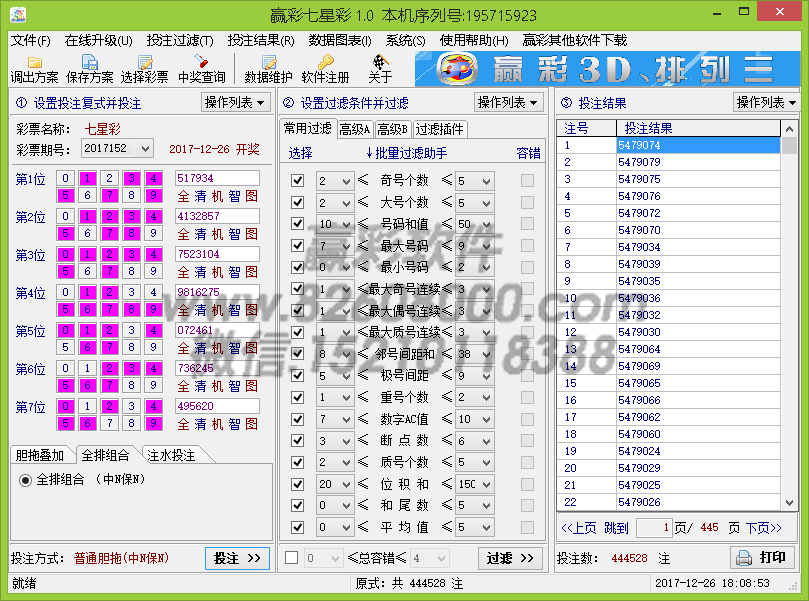Open 断点数 maximum dropdown showing 6
Image resolution: width=809 pixels, height=601 pixels.
pyautogui.click(x=486, y=441)
